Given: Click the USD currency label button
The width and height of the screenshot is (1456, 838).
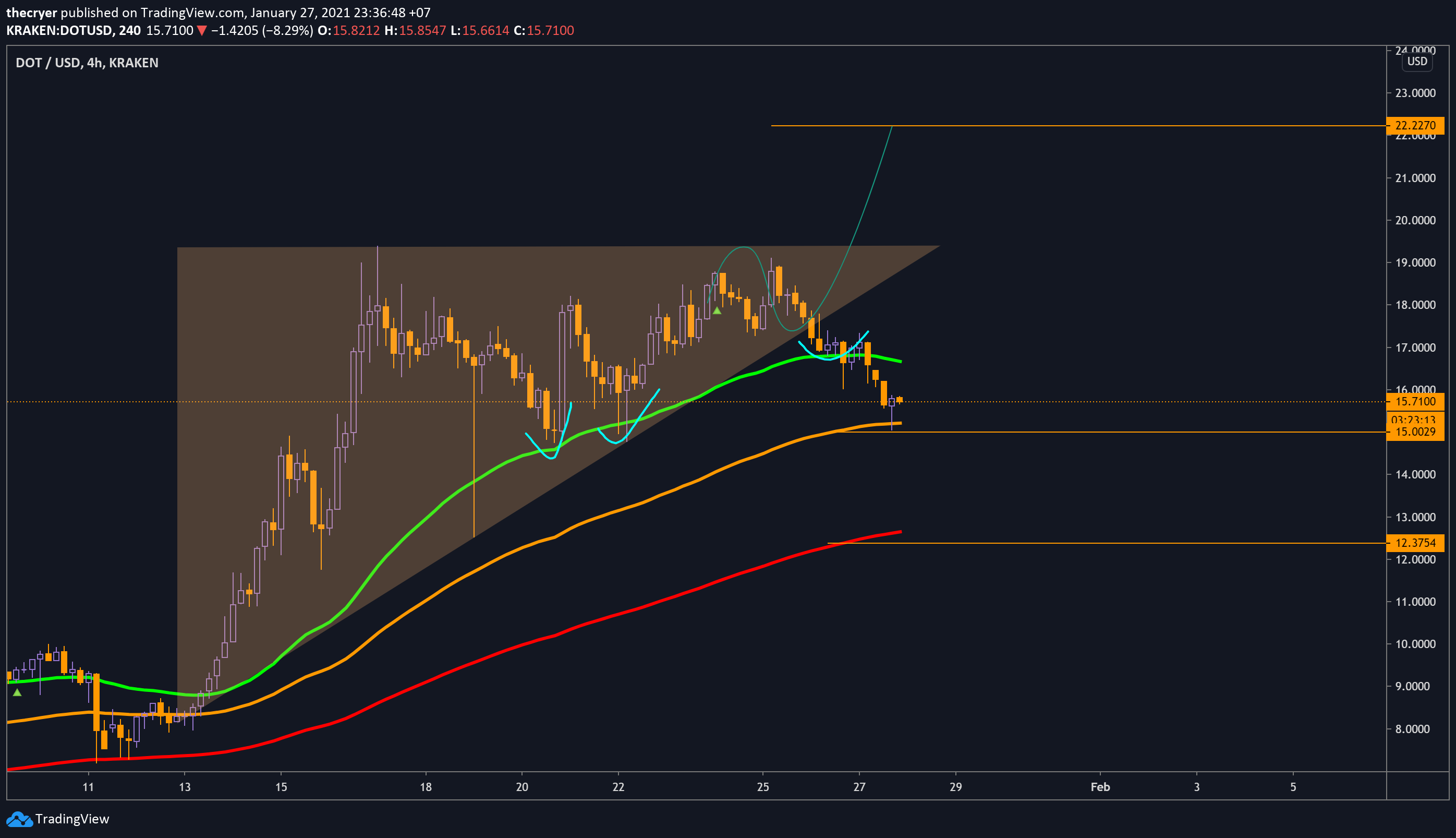Looking at the screenshot, I should click(1417, 62).
